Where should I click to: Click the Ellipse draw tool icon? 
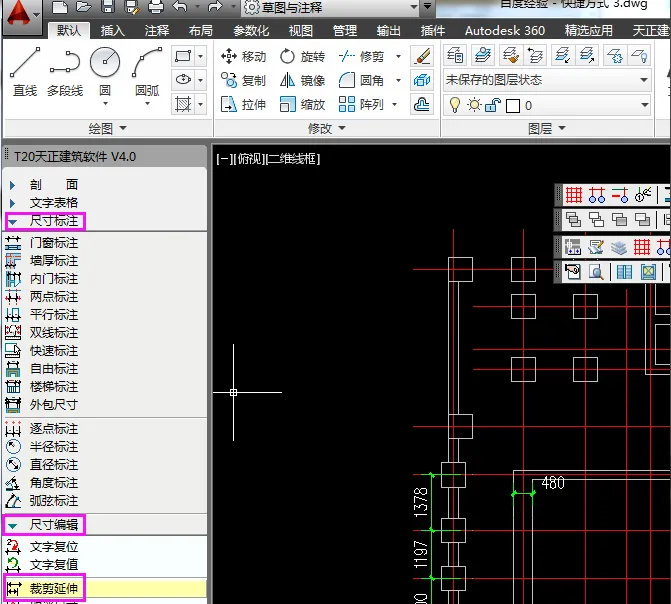click(183, 80)
